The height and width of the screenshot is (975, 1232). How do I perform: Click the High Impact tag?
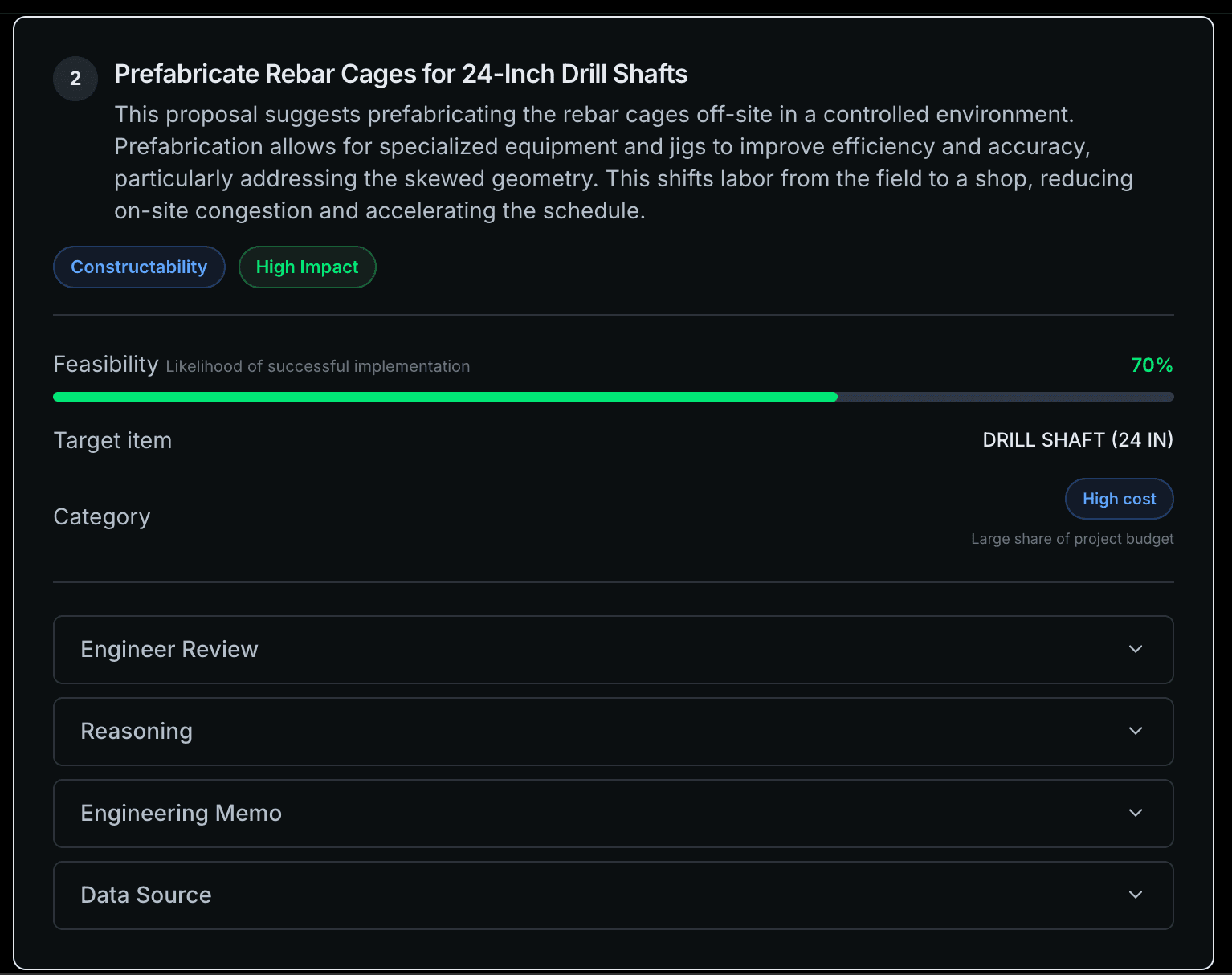pos(307,267)
